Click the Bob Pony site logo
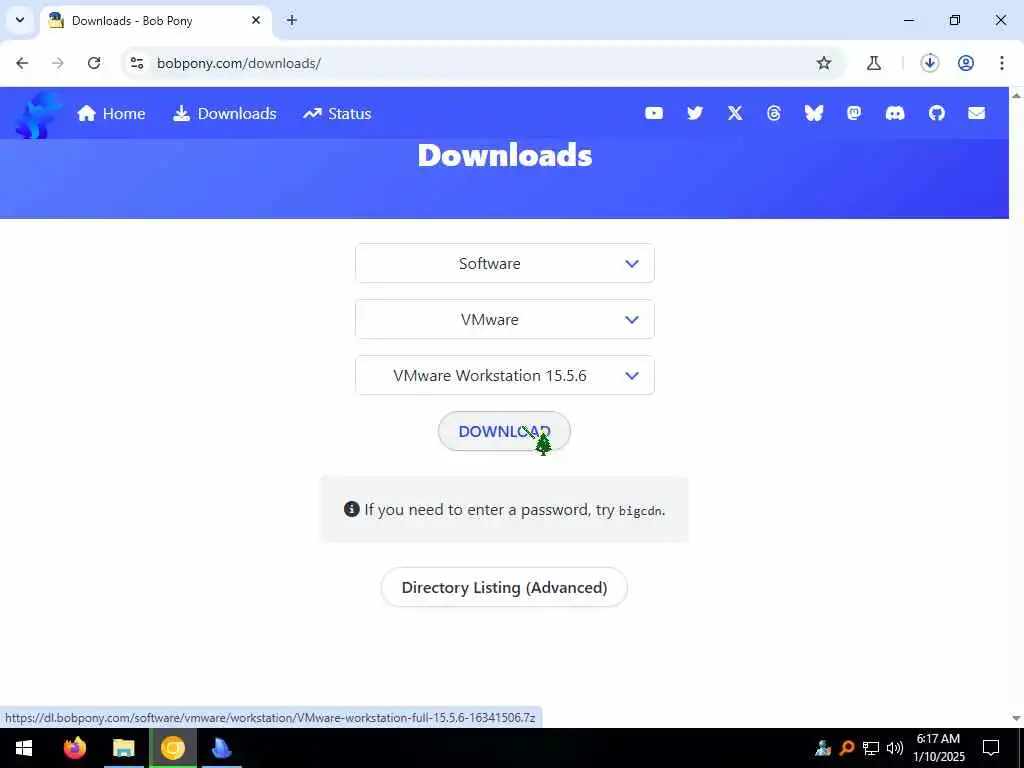Viewport: 1024px width, 768px height. click(x=39, y=115)
